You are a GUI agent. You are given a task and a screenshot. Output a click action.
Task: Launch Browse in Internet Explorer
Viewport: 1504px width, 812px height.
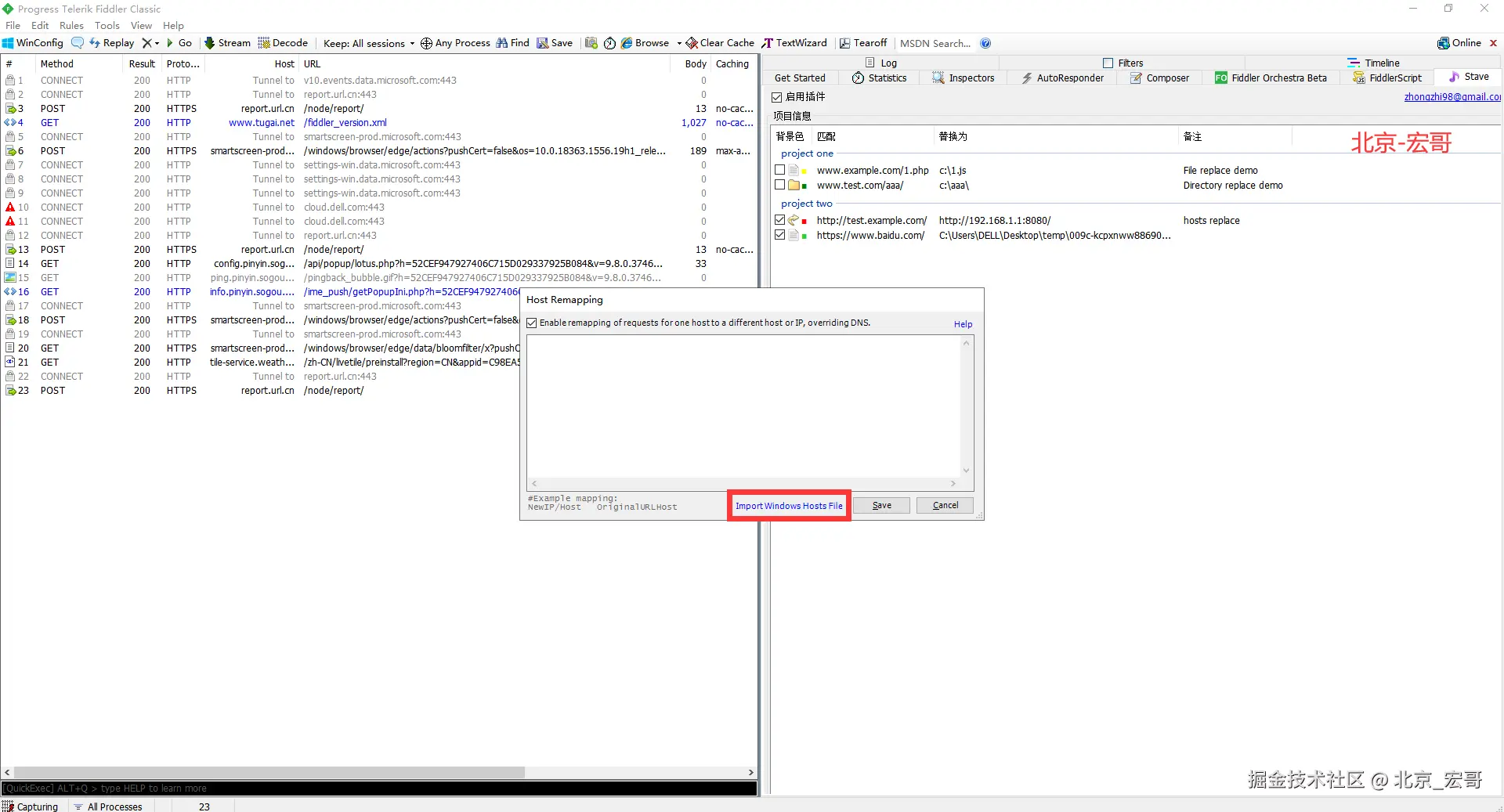pyautogui.click(x=645, y=43)
